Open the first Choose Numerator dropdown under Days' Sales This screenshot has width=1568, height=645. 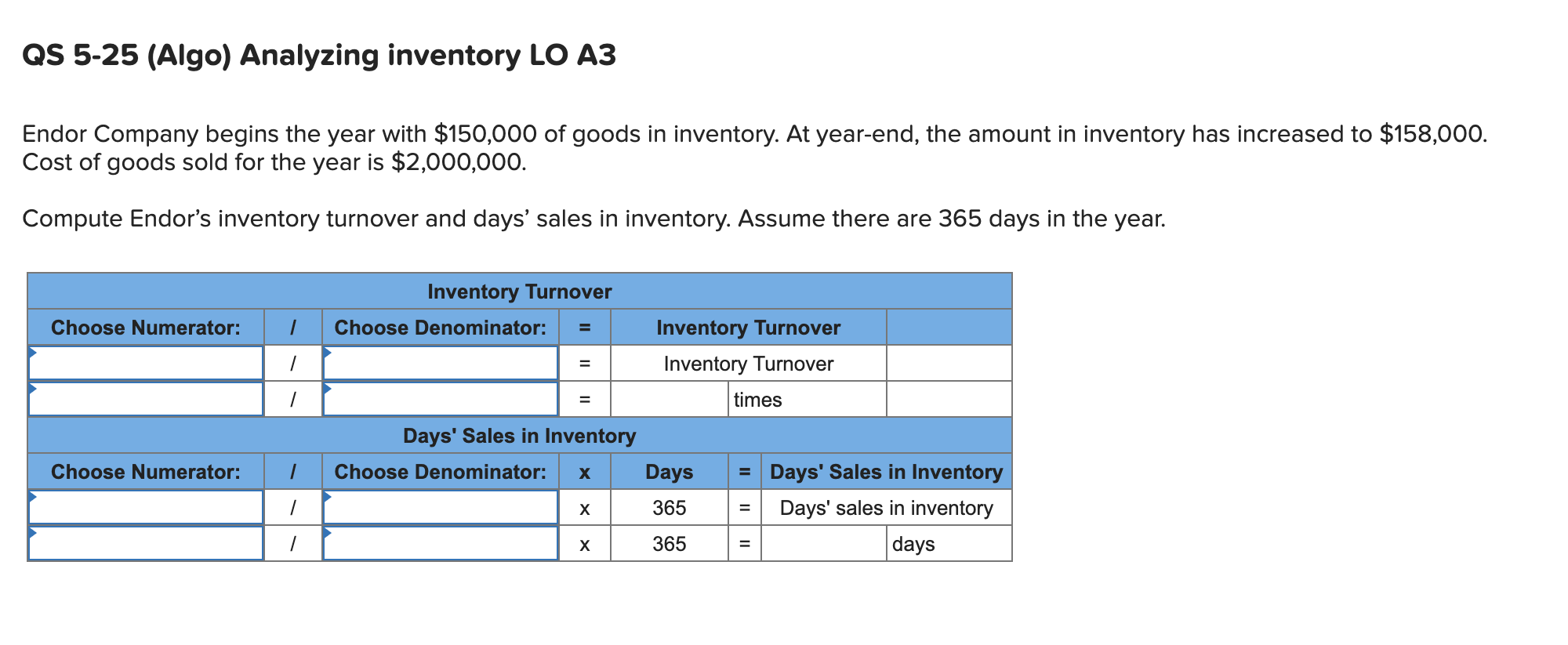(145, 507)
